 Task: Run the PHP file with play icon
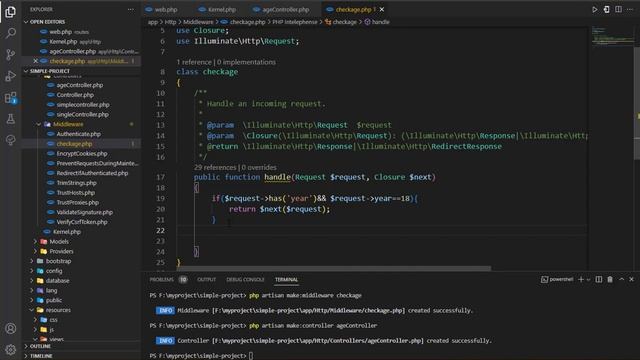[x=594, y=9]
